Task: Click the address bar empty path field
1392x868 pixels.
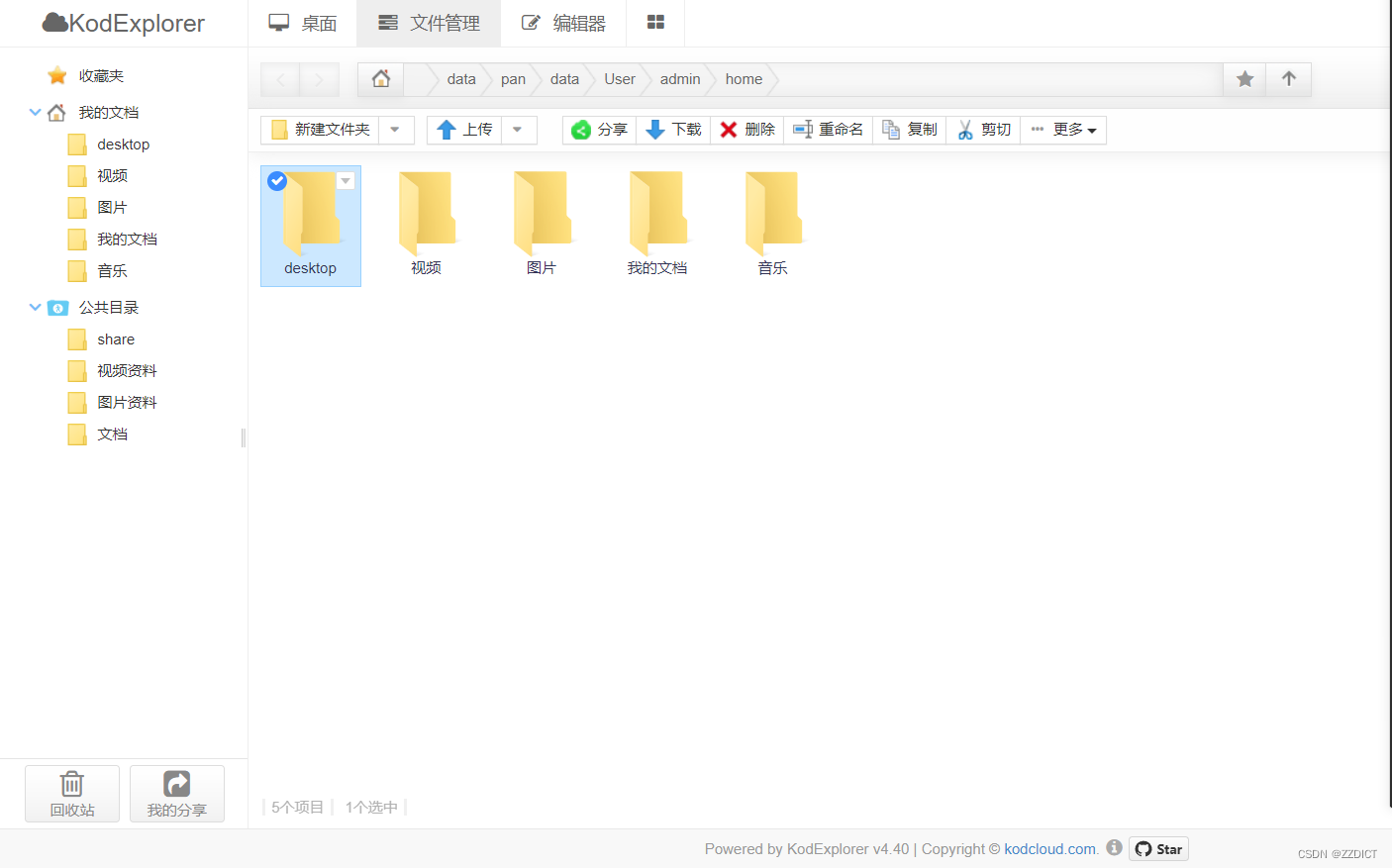Action: click(1000, 79)
